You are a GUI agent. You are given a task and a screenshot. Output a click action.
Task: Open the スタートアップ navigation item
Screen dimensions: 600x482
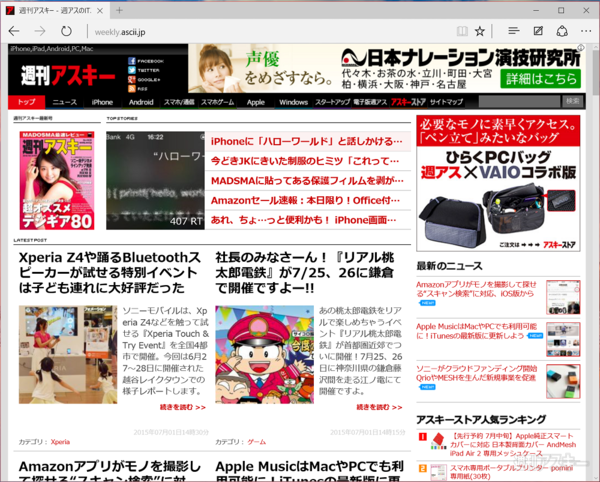tap(332, 102)
